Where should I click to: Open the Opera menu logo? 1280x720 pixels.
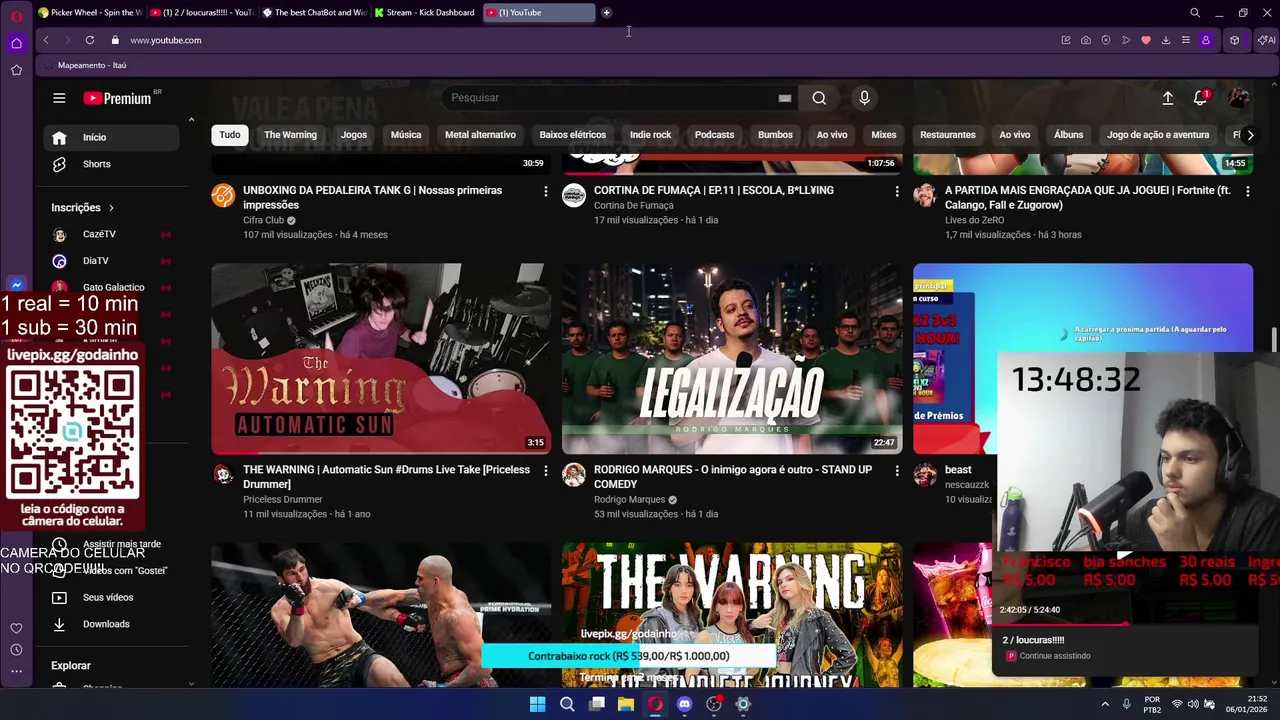click(16, 16)
